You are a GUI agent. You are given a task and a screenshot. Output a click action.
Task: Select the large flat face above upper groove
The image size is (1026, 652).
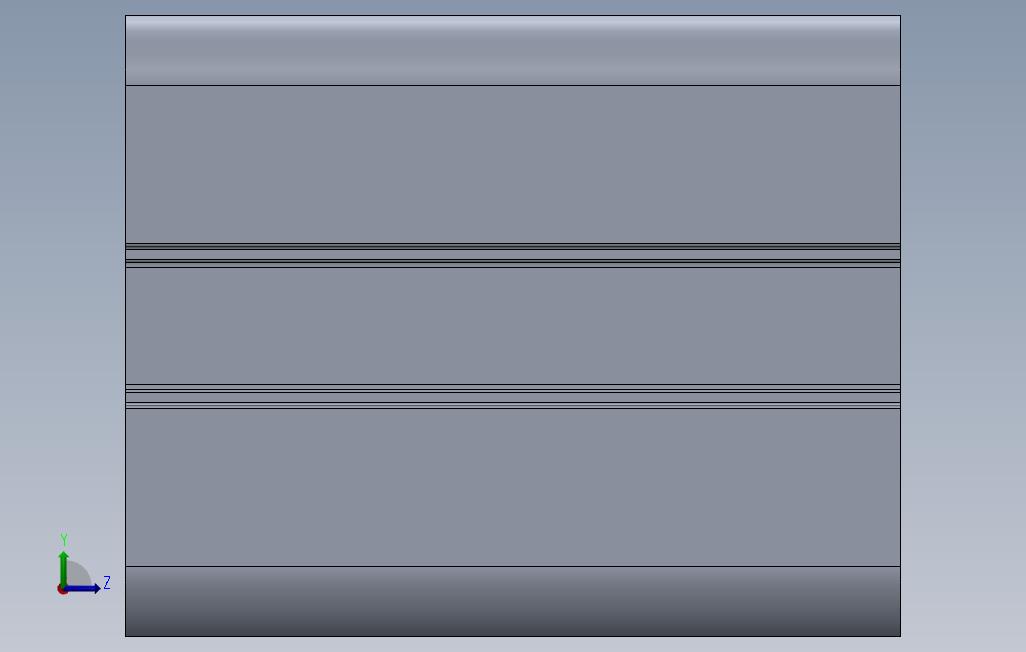point(513,164)
